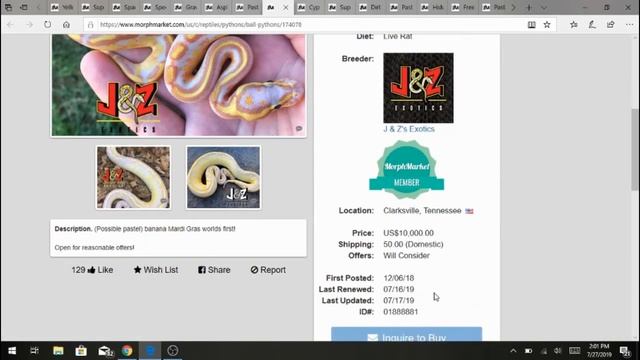Open the Reading view book icon
Screen dimensions: 640x360
pyautogui.click(x=531, y=24)
